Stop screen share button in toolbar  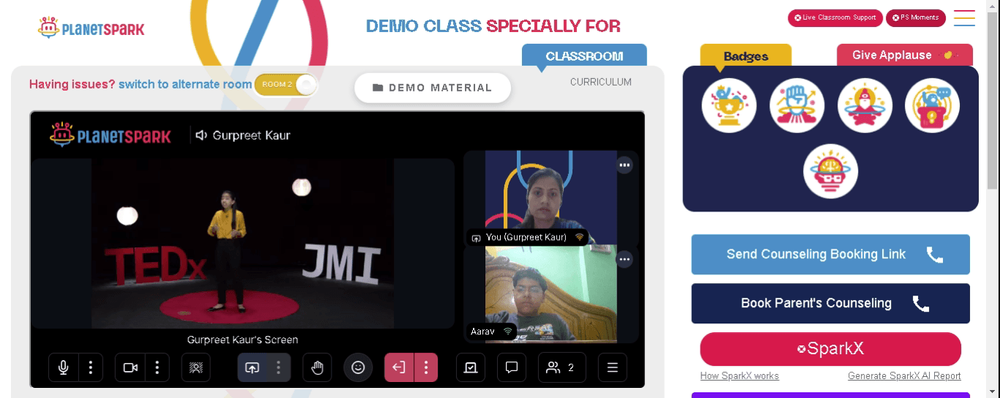coord(252,367)
